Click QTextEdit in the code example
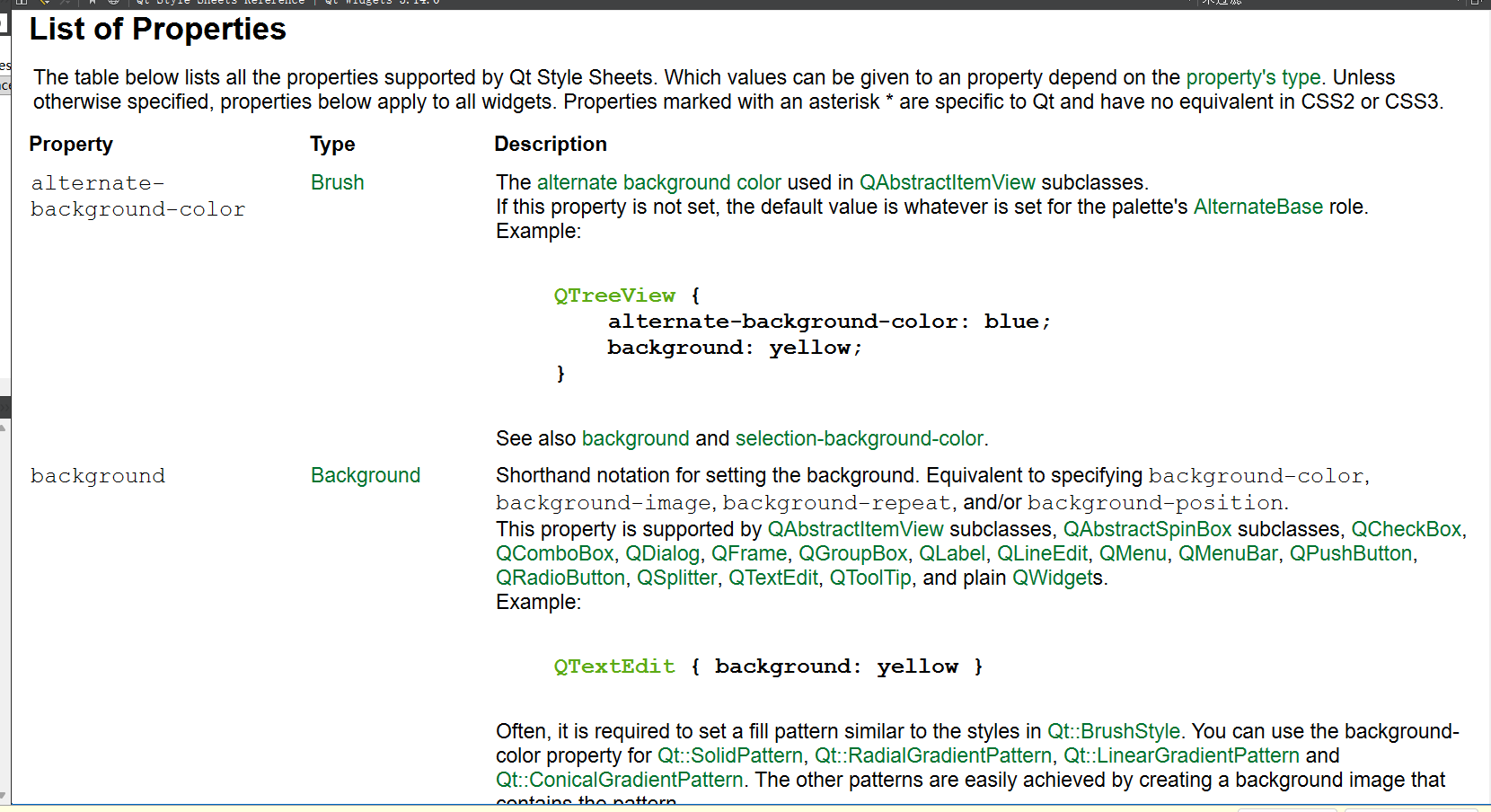The image size is (1491, 812). pos(614,666)
